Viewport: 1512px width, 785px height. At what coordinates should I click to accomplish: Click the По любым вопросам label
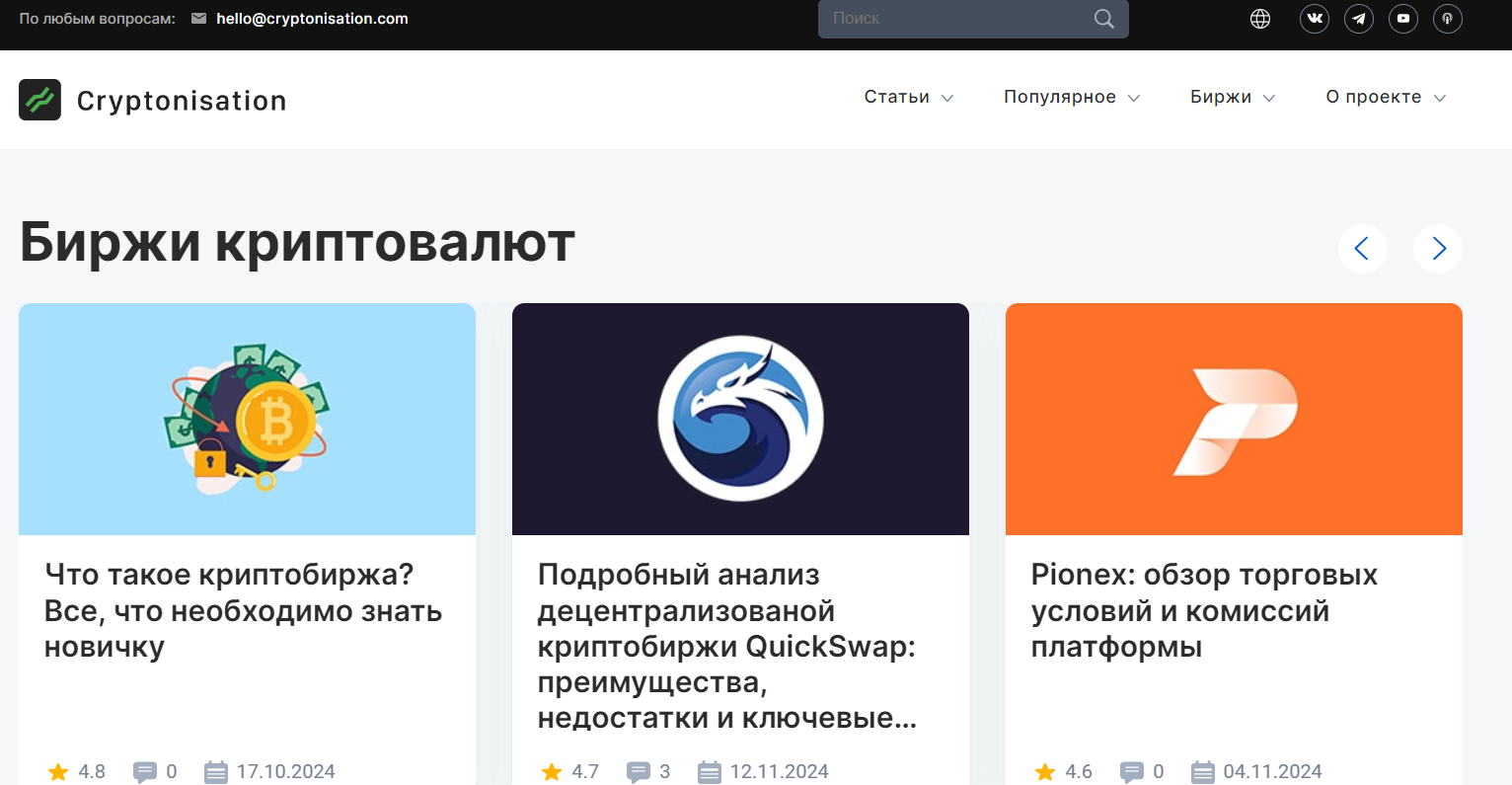point(98,19)
